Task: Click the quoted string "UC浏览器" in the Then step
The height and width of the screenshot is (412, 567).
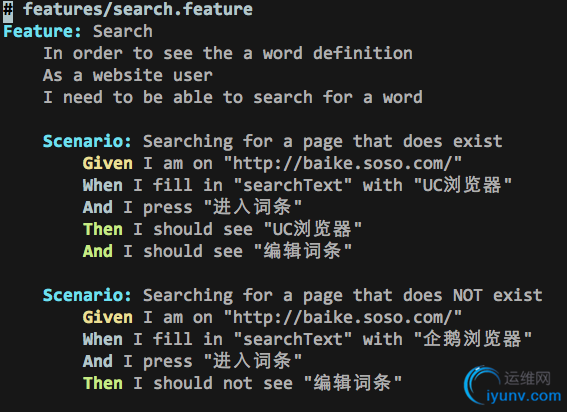Action: point(313,229)
